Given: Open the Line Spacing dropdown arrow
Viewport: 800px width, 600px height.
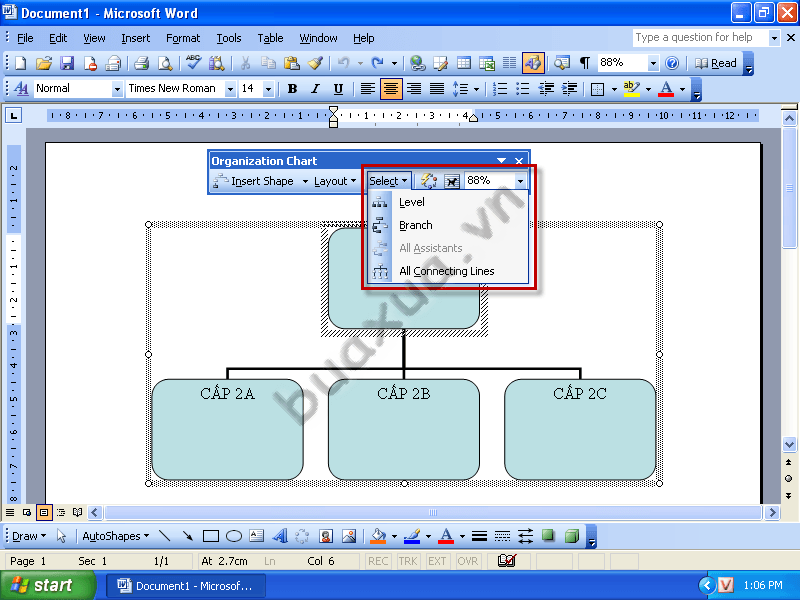Looking at the screenshot, I should click(x=476, y=89).
